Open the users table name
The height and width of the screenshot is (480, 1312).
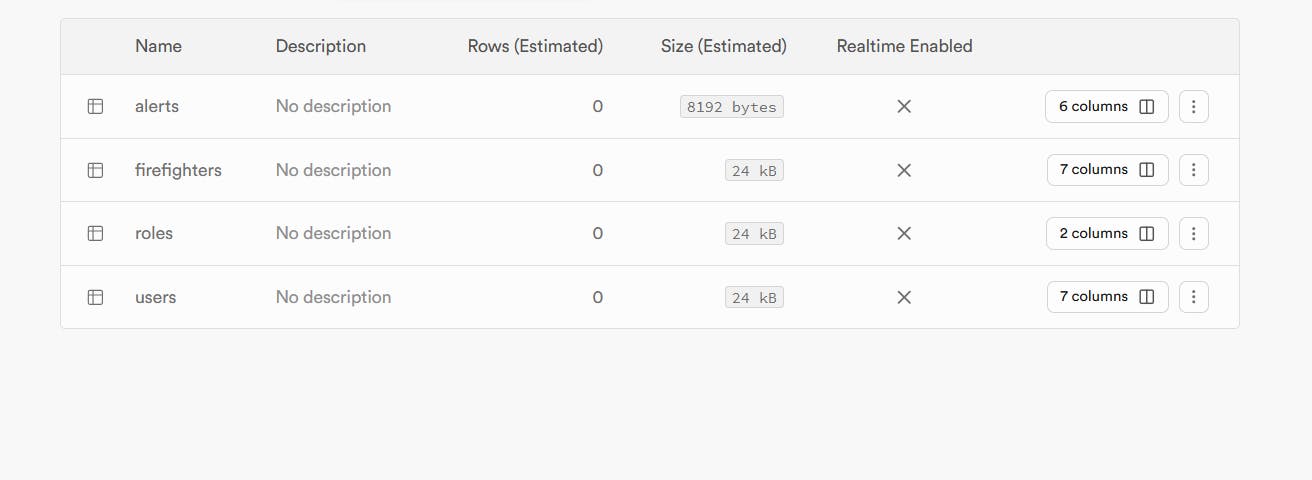tap(155, 297)
